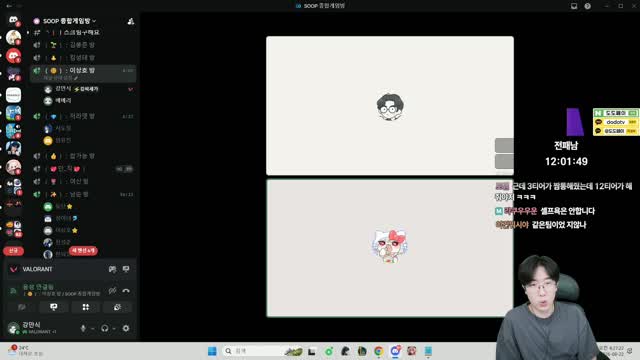
Task: Open the green circular app in taskbar
Action: tap(329, 351)
